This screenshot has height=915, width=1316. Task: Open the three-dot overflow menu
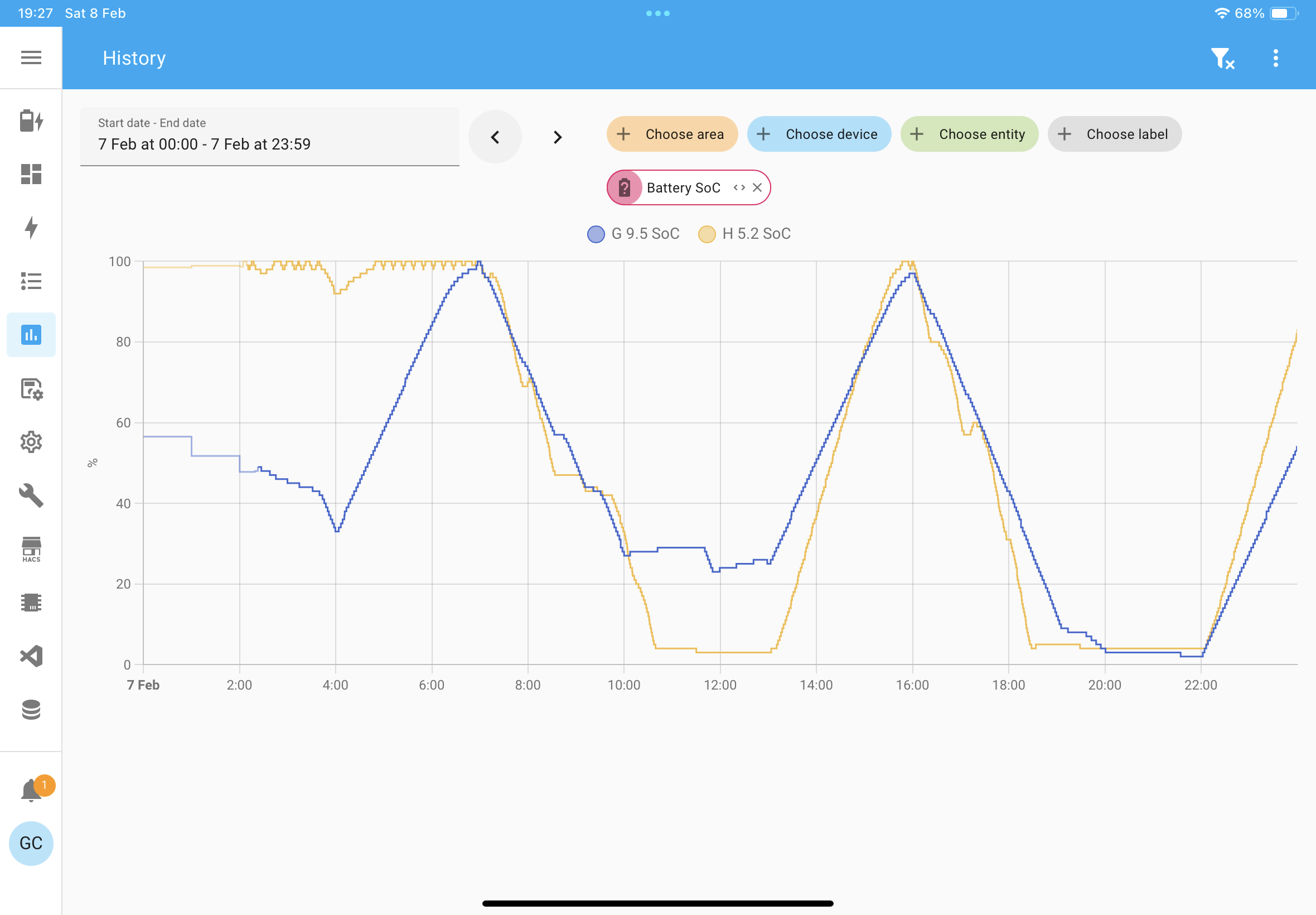[1275, 58]
